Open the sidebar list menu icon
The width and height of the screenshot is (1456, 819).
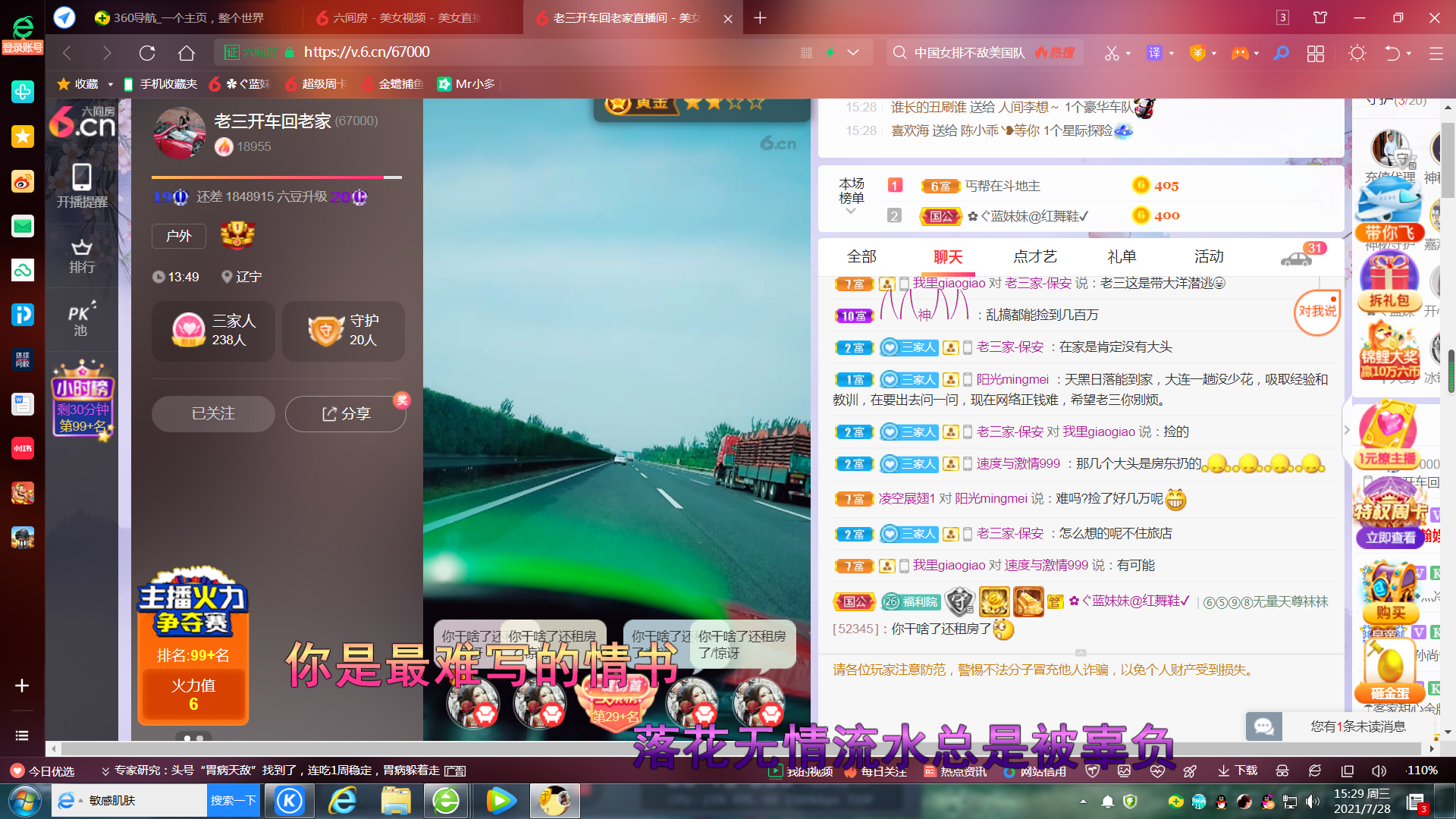(22, 736)
